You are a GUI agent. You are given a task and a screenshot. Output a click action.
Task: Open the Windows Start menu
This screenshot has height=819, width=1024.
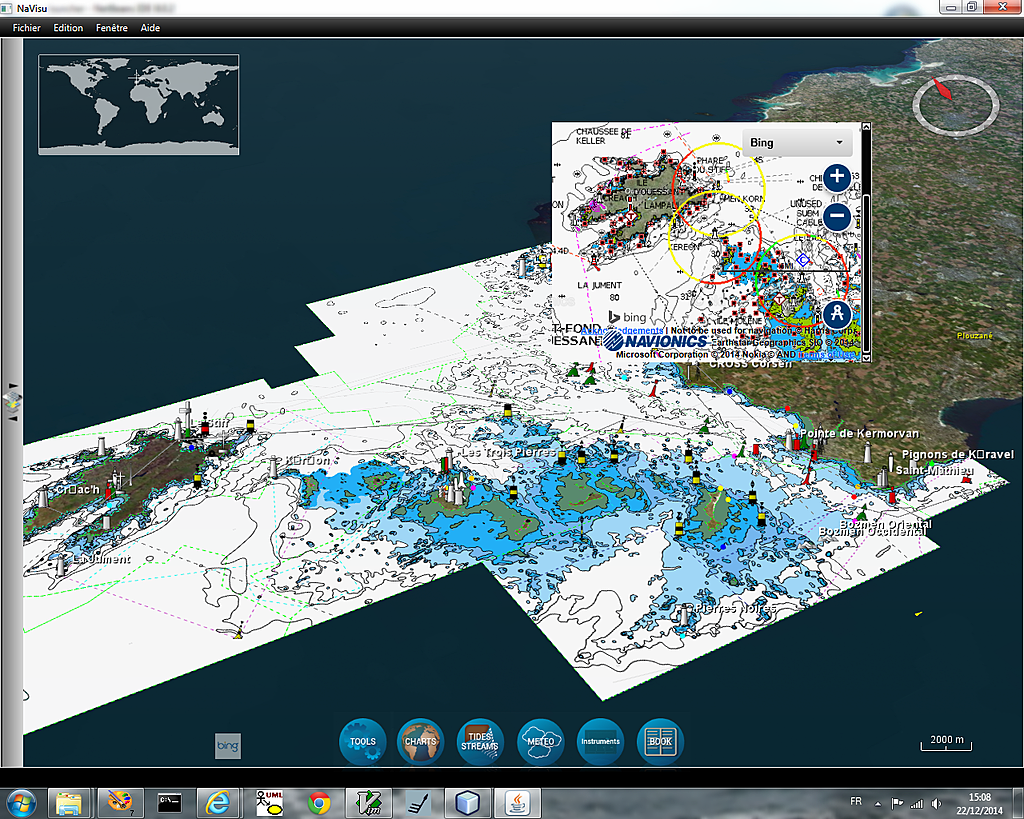point(20,803)
